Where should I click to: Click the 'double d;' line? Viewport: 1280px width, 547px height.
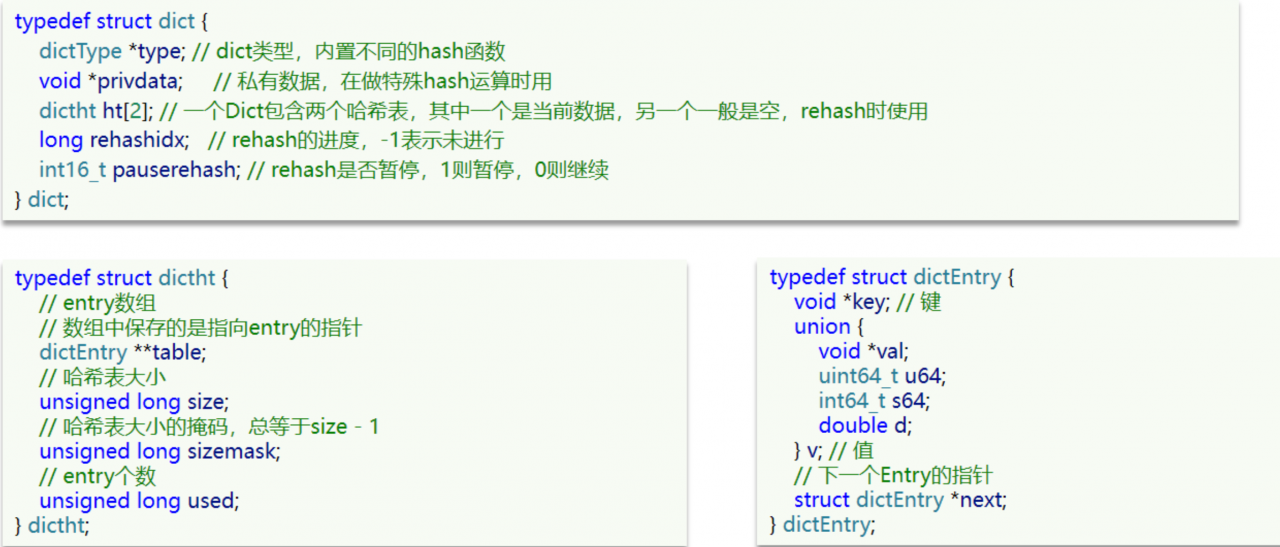(x=865, y=425)
